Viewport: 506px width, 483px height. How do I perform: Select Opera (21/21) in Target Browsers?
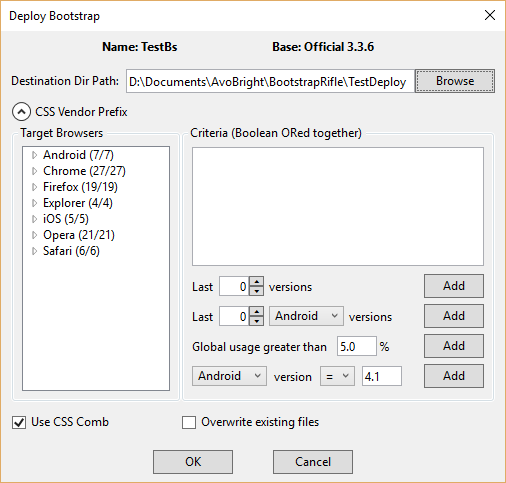point(79,235)
